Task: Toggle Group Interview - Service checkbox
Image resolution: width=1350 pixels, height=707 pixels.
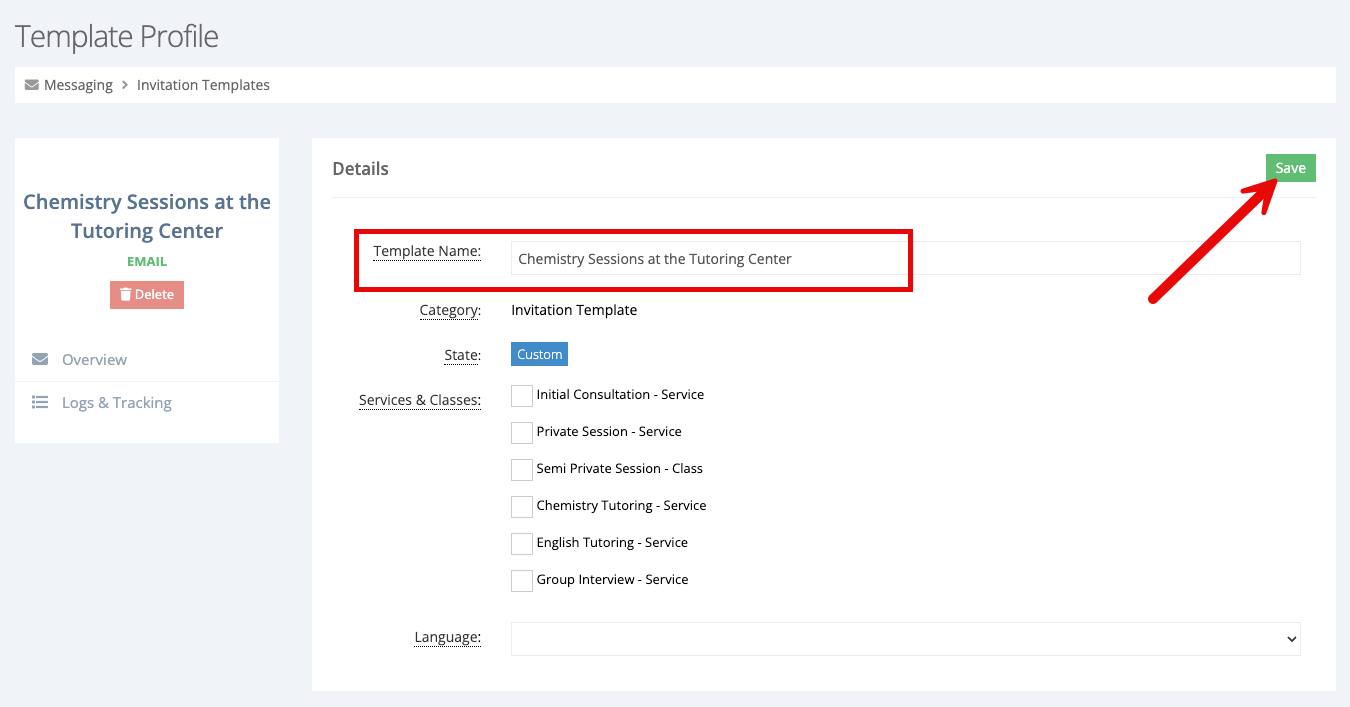Action: 522,581
